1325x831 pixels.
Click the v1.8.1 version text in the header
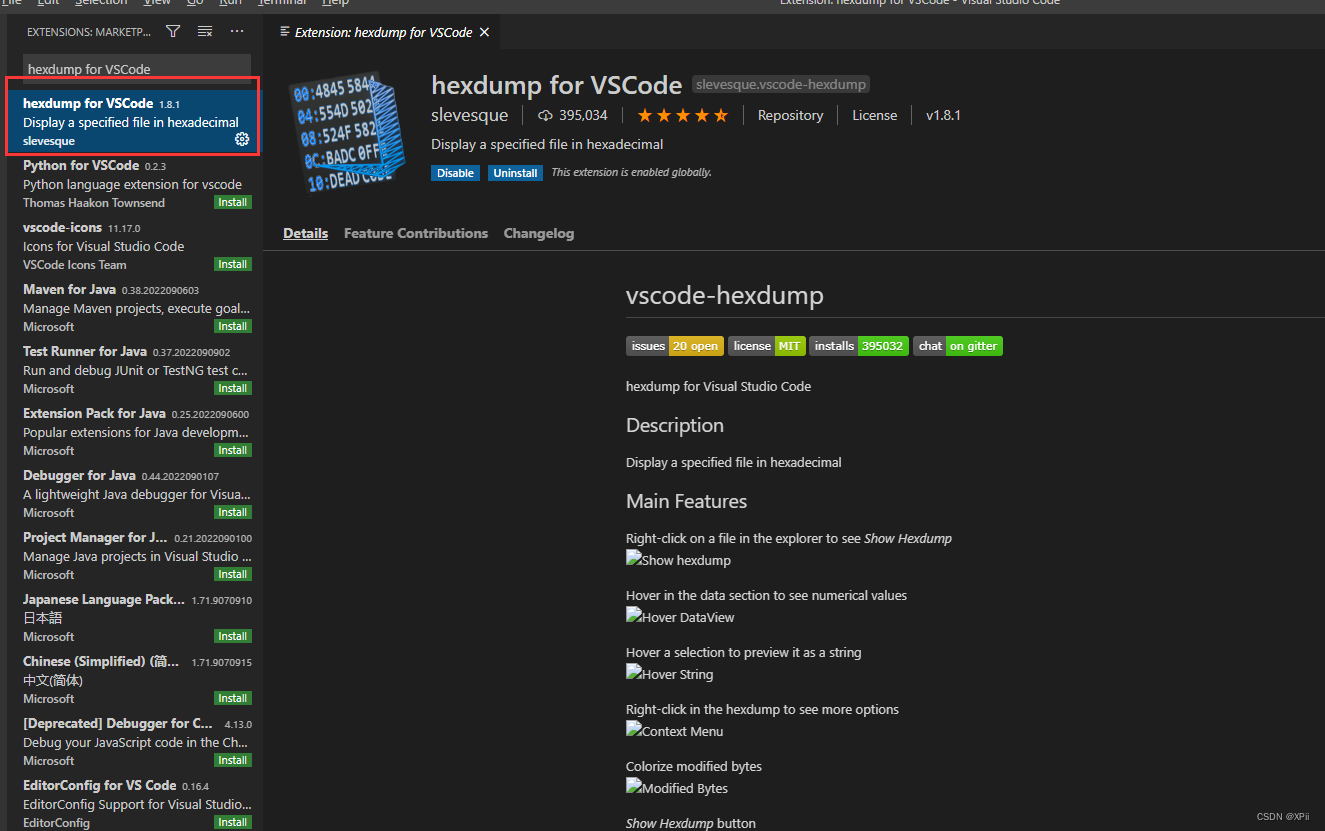pos(943,116)
